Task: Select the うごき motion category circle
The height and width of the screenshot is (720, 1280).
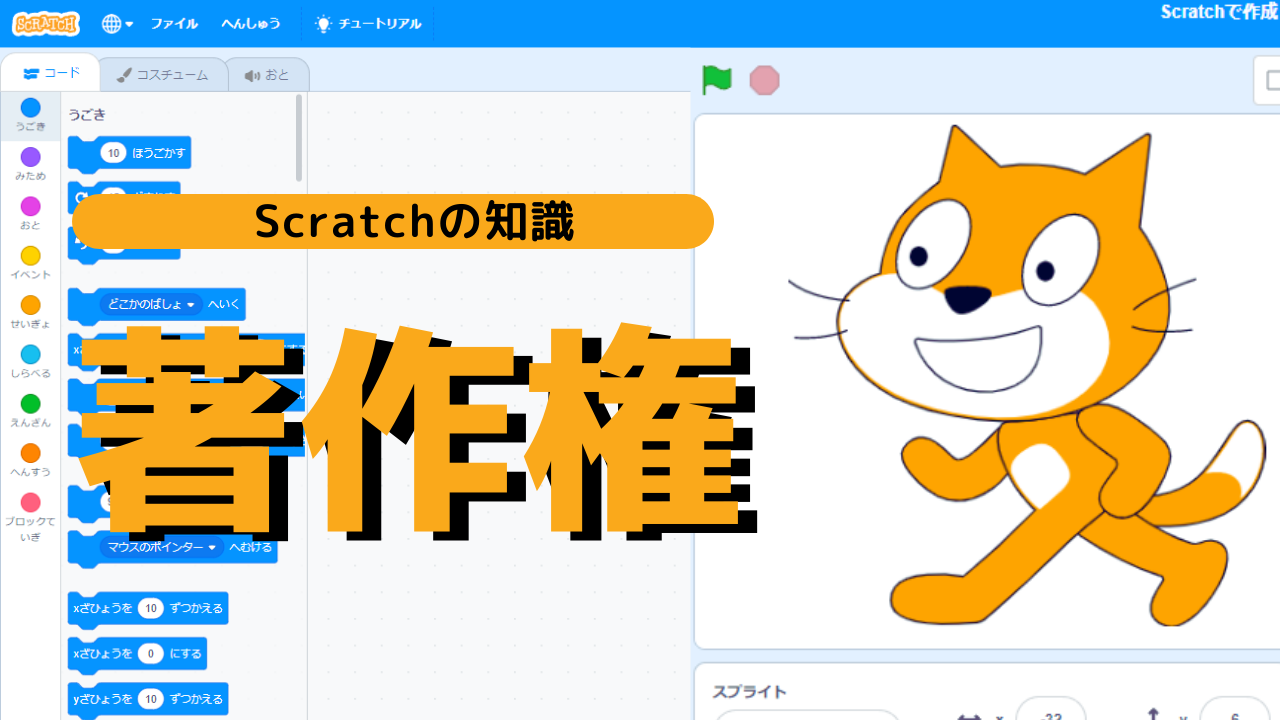Action: (x=31, y=108)
